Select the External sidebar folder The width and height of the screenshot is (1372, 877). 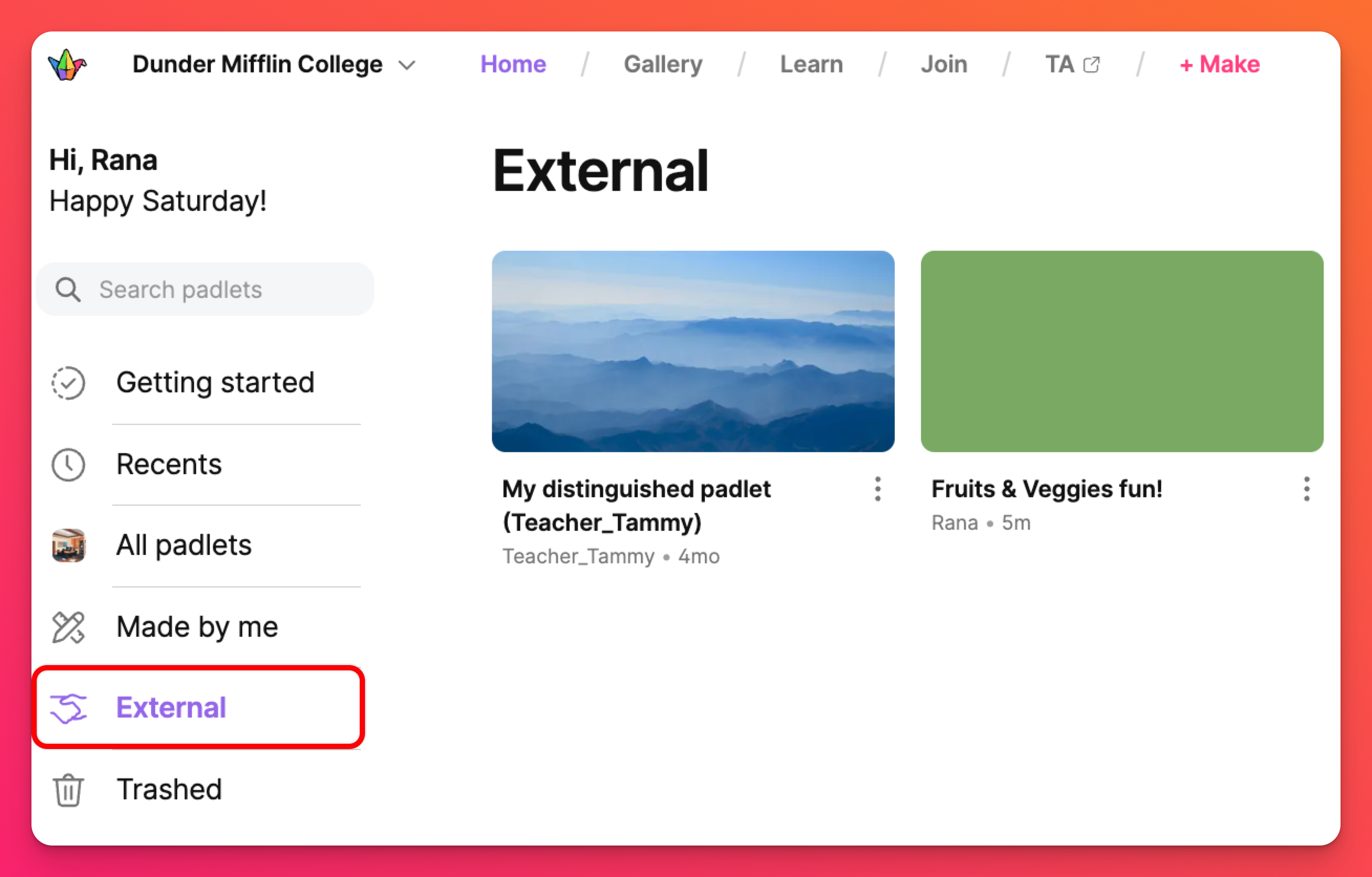(198, 707)
